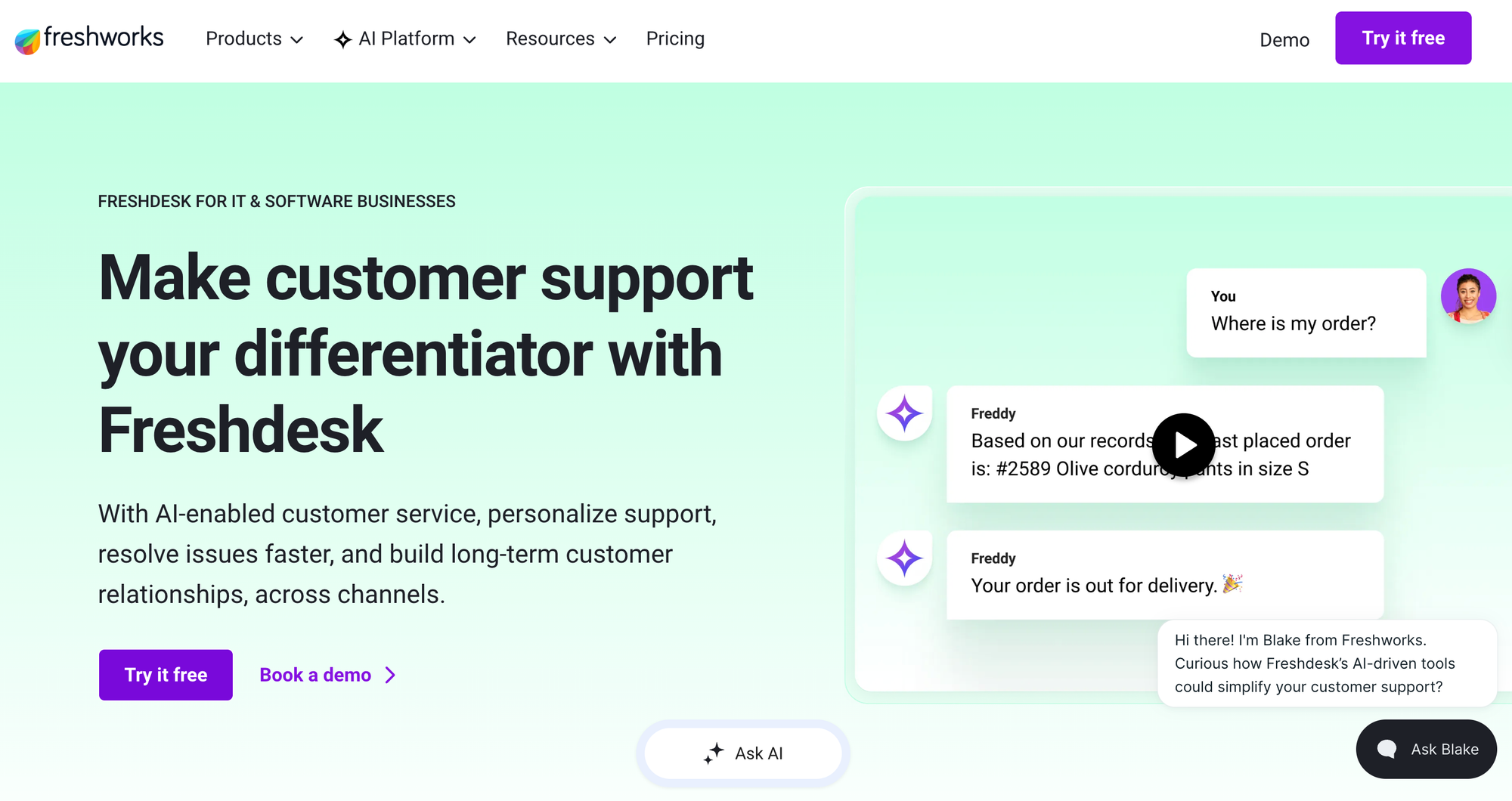Click the header Try it free button
Image resolution: width=1512 pixels, height=801 pixels.
click(1403, 38)
